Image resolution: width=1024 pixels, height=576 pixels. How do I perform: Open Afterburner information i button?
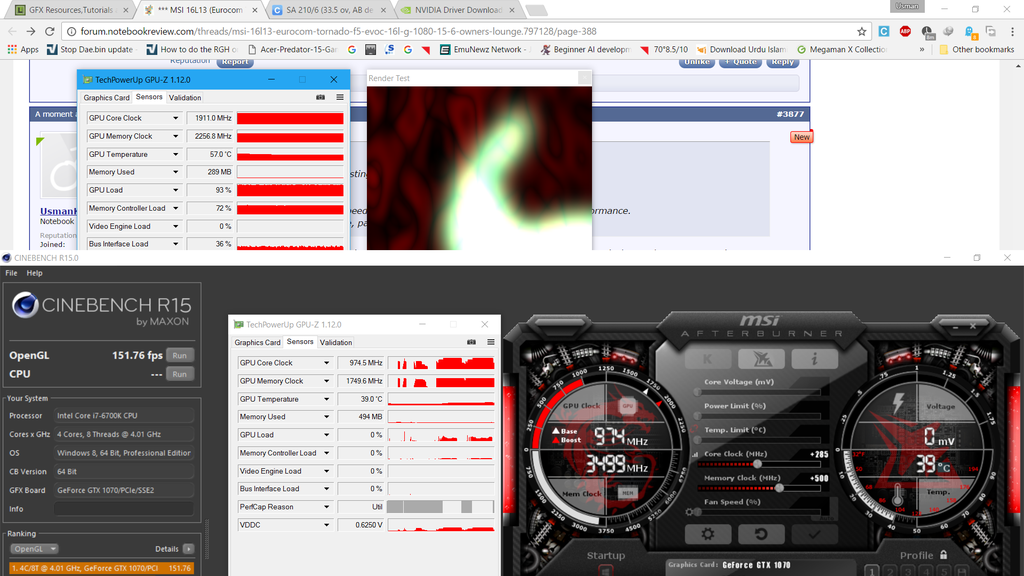click(814, 359)
